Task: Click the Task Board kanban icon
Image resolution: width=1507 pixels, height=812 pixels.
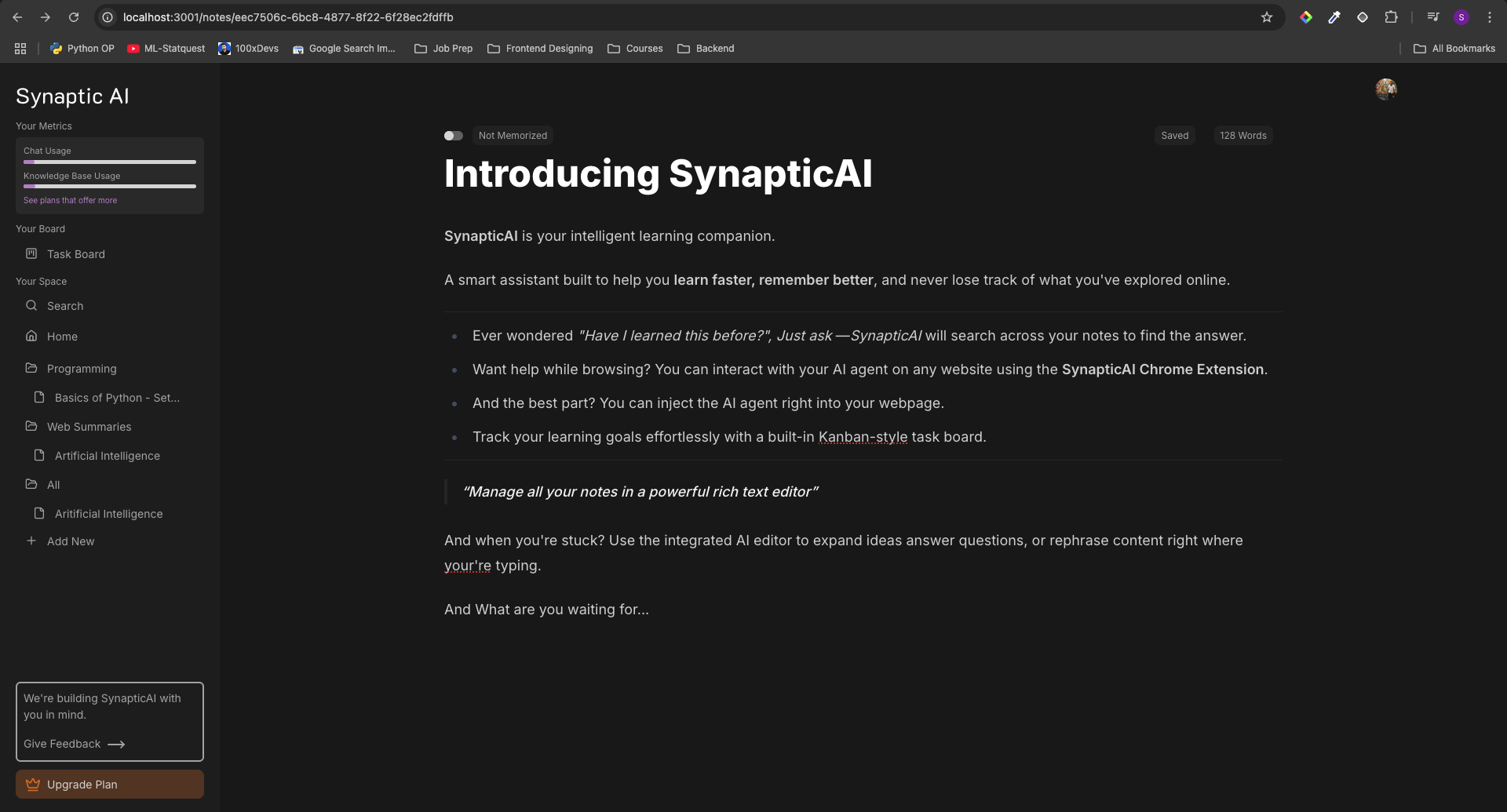Action: pyautogui.click(x=31, y=253)
